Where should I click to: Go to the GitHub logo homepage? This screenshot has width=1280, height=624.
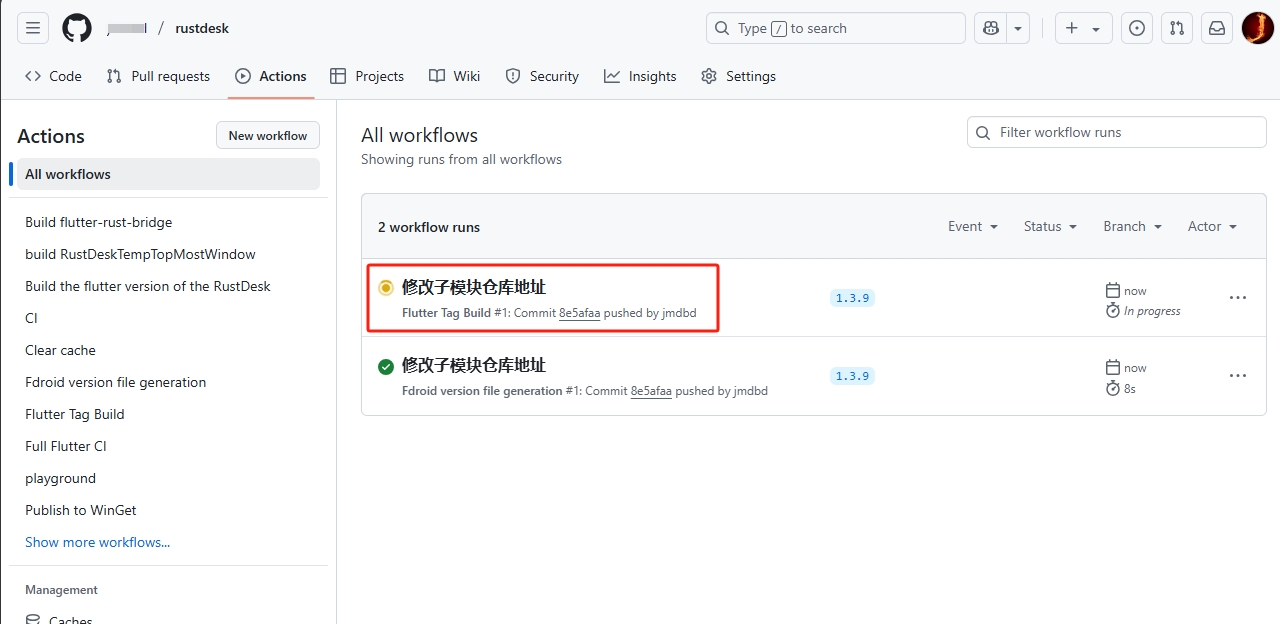point(77,28)
